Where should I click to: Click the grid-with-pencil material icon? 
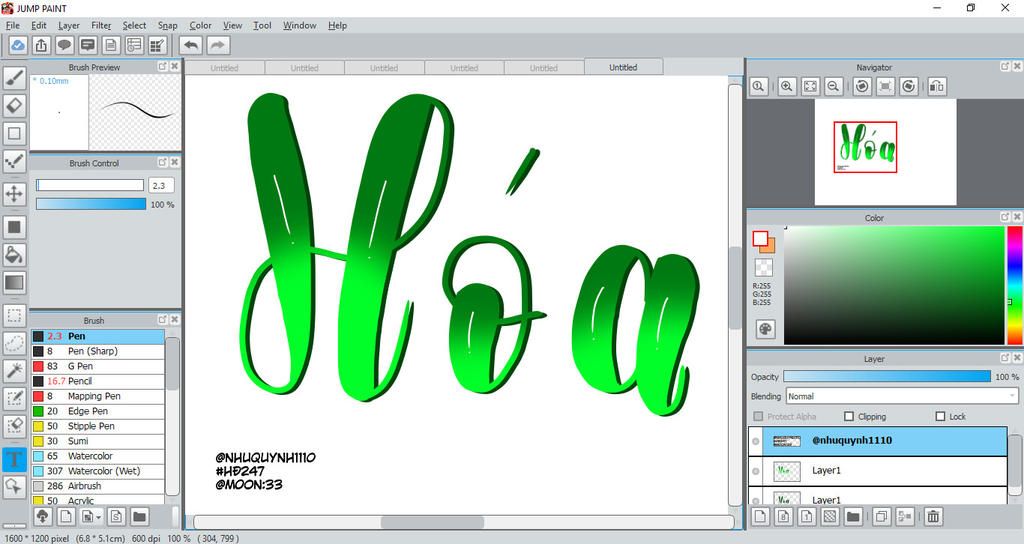(157, 45)
